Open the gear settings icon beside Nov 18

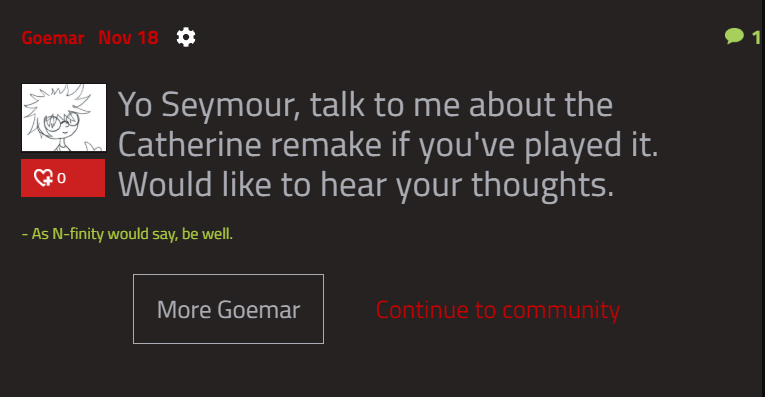coord(186,38)
